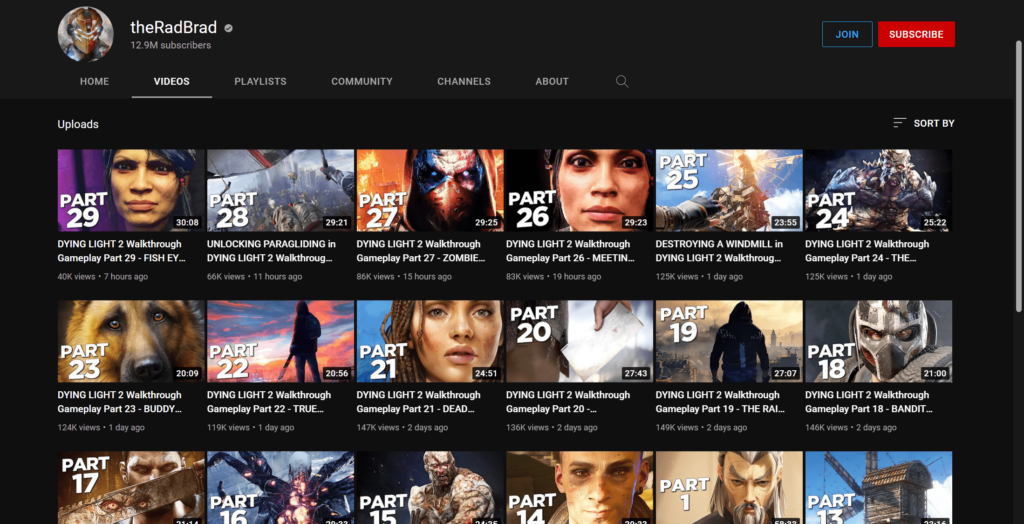This screenshot has width=1024, height=524.
Task: Go to the Community tab
Action: (362, 82)
